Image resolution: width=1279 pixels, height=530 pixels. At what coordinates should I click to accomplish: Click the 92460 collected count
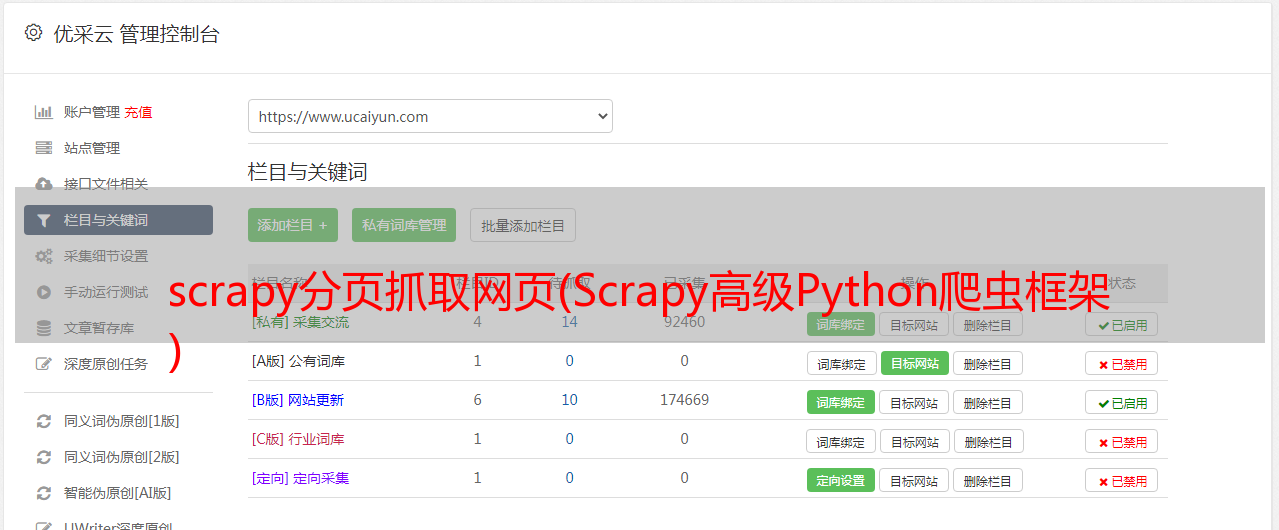pos(684,322)
